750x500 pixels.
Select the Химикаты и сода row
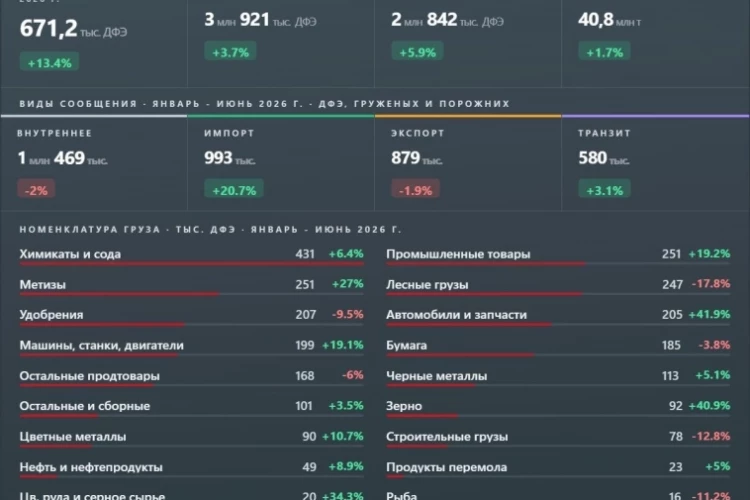coord(191,256)
